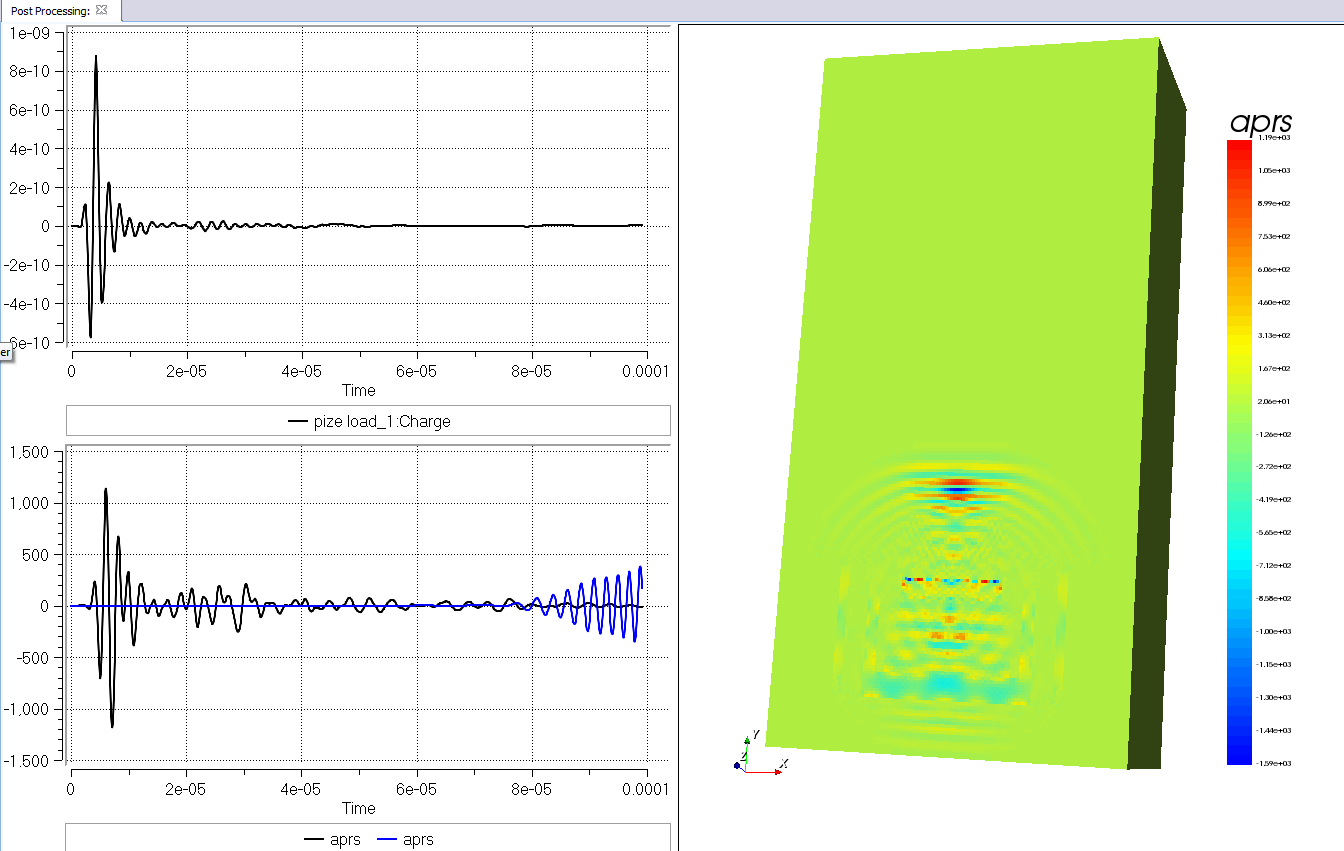
Task: Click the red top of the aprs color bar
Action: pyautogui.click(x=1239, y=146)
